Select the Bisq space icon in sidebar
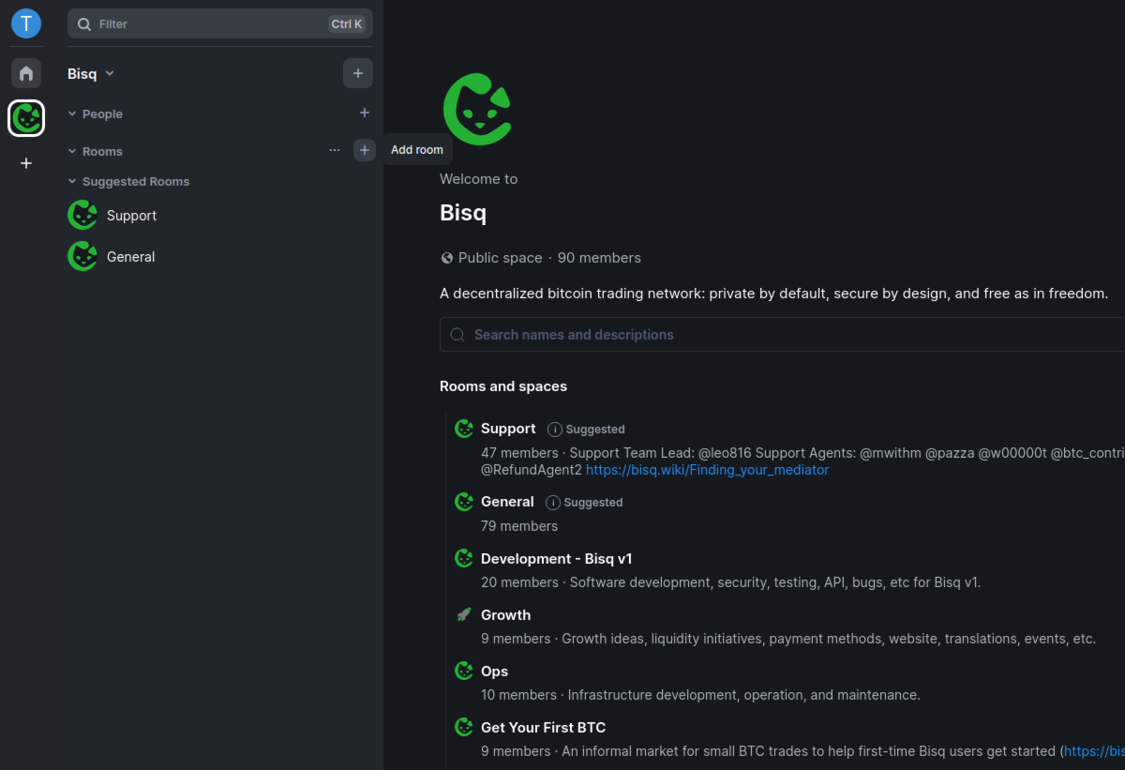Screen dimensions: 1125x770 [26, 118]
